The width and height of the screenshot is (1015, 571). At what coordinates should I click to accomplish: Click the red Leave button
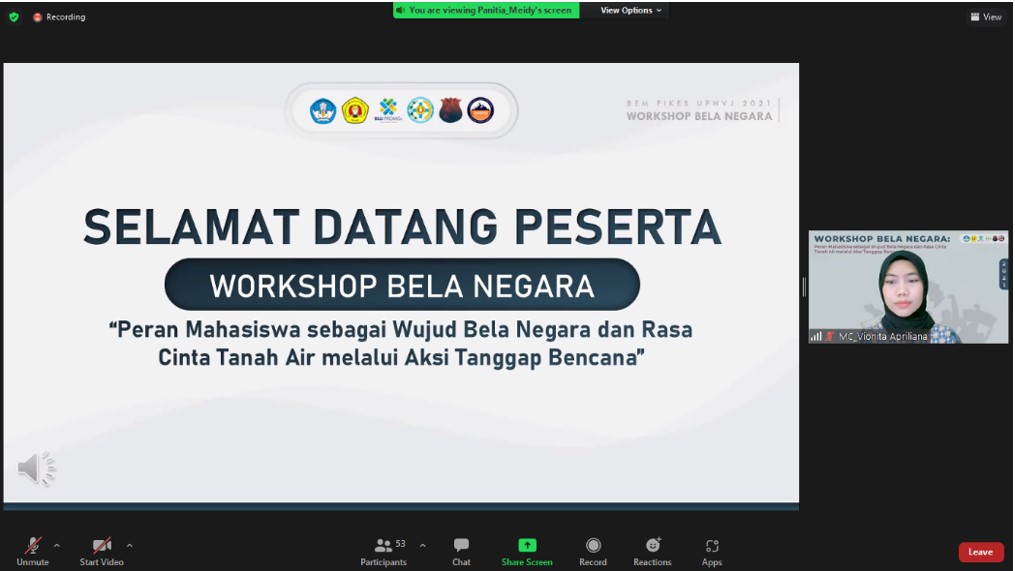[x=980, y=552]
